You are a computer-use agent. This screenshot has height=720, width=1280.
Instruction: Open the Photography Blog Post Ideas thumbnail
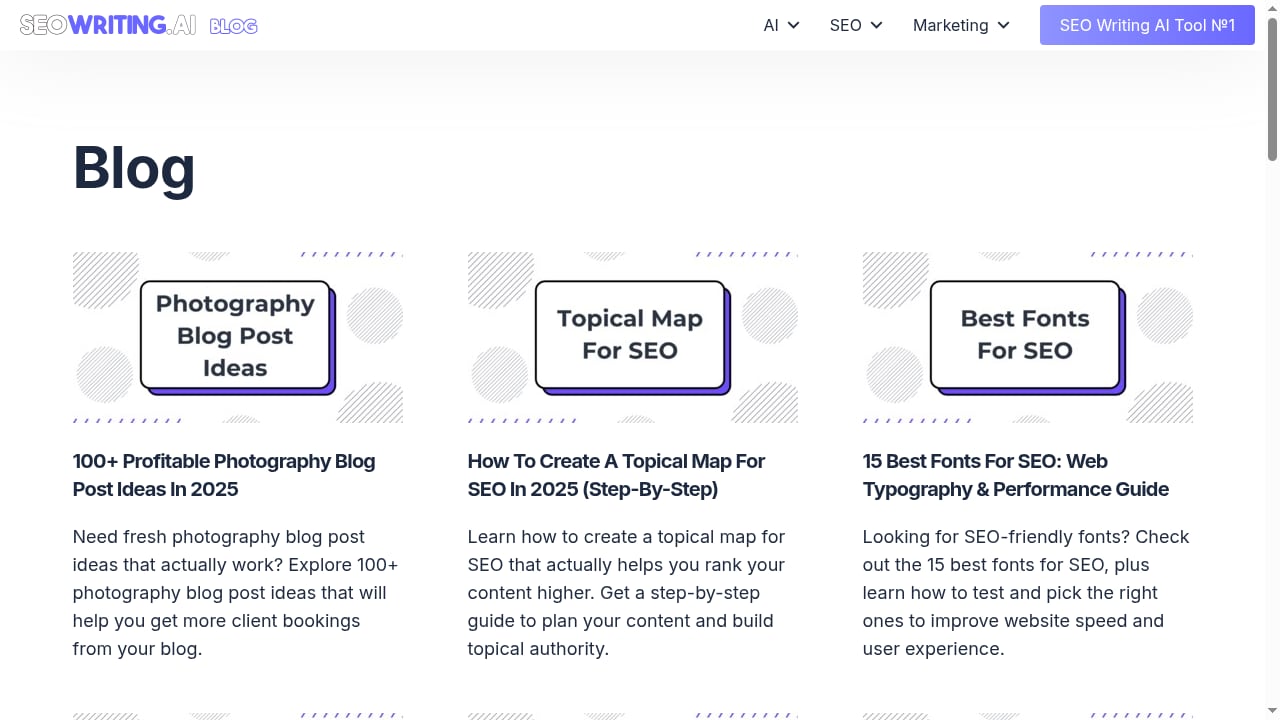[x=238, y=337]
